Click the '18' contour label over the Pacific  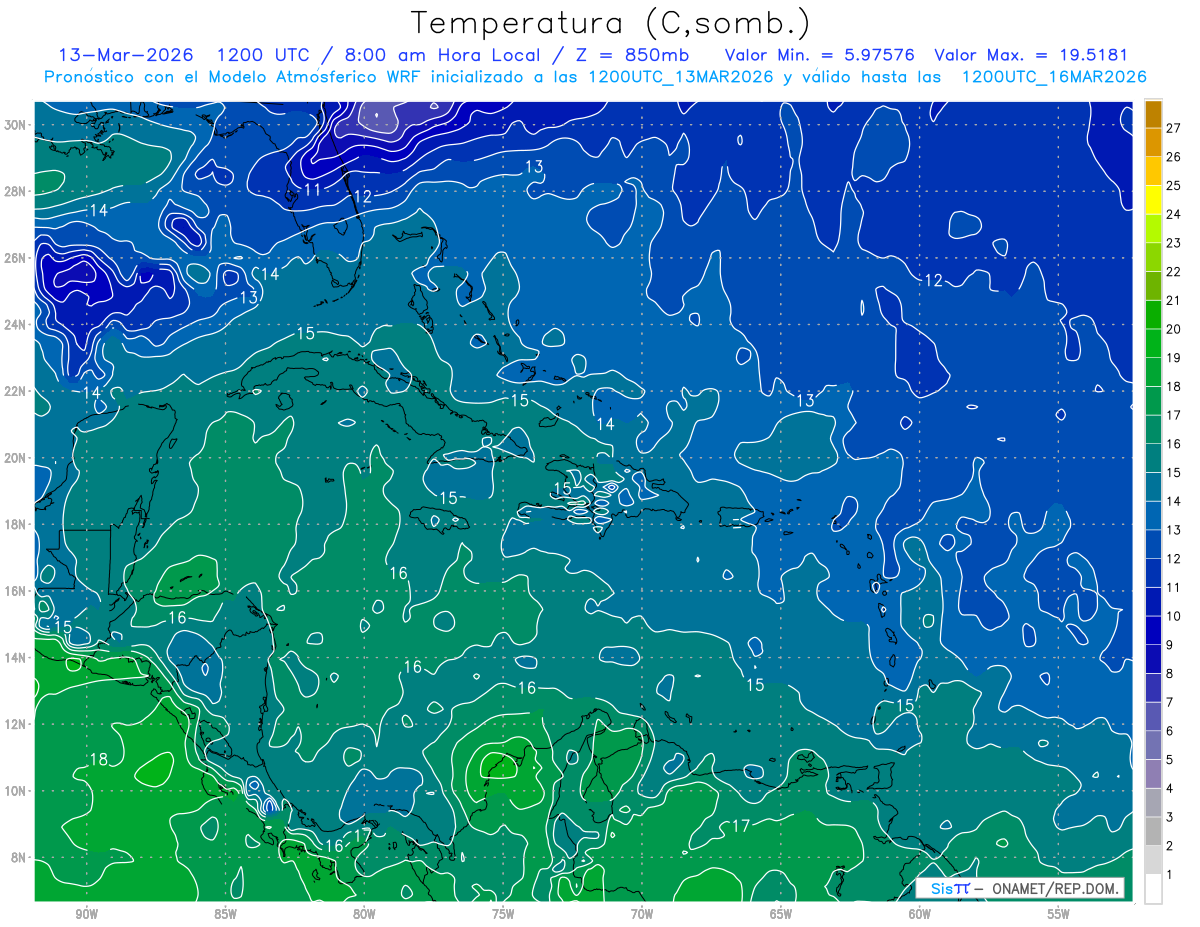[98, 760]
